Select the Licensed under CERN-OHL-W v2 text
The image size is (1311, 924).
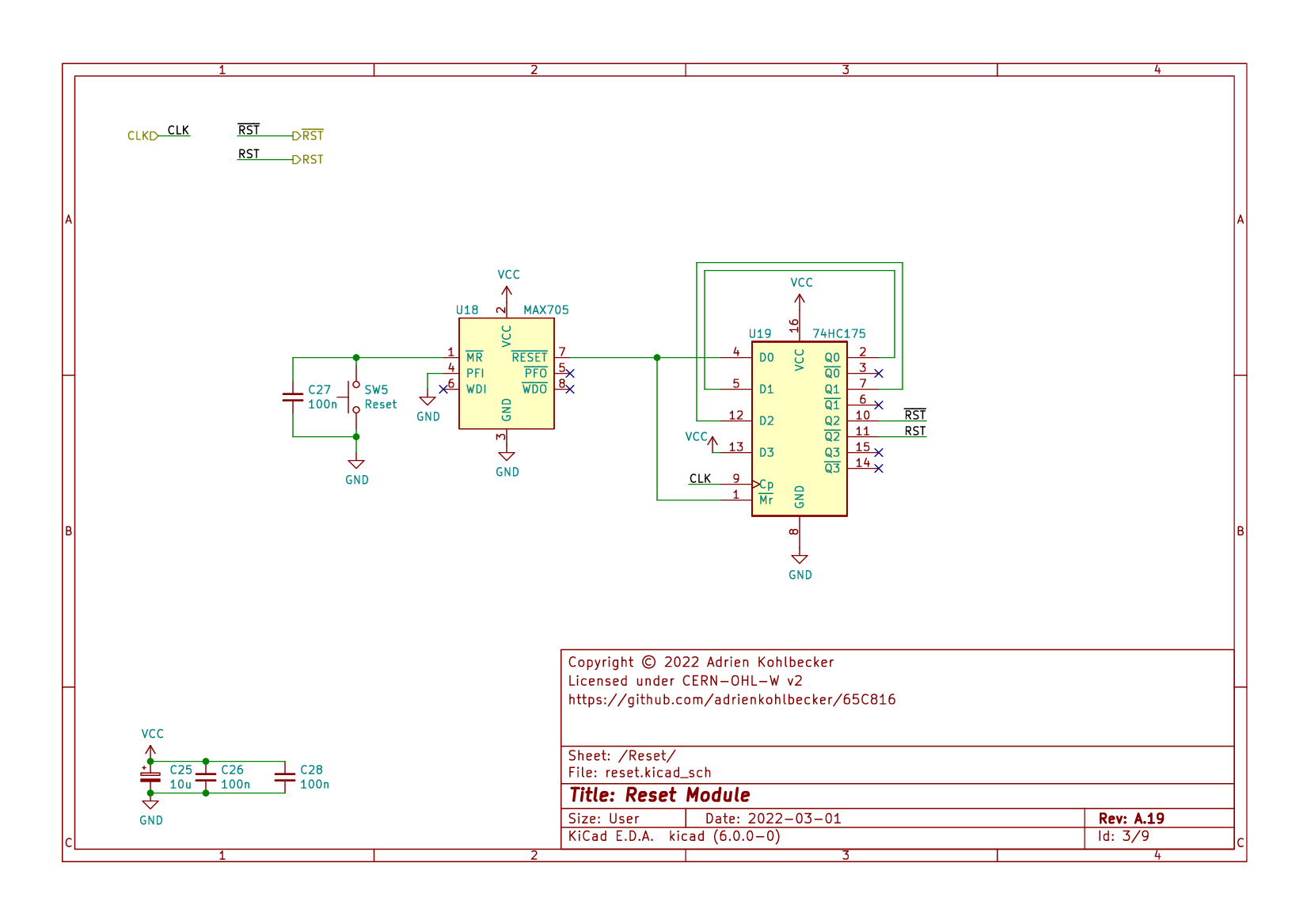[x=685, y=681]
